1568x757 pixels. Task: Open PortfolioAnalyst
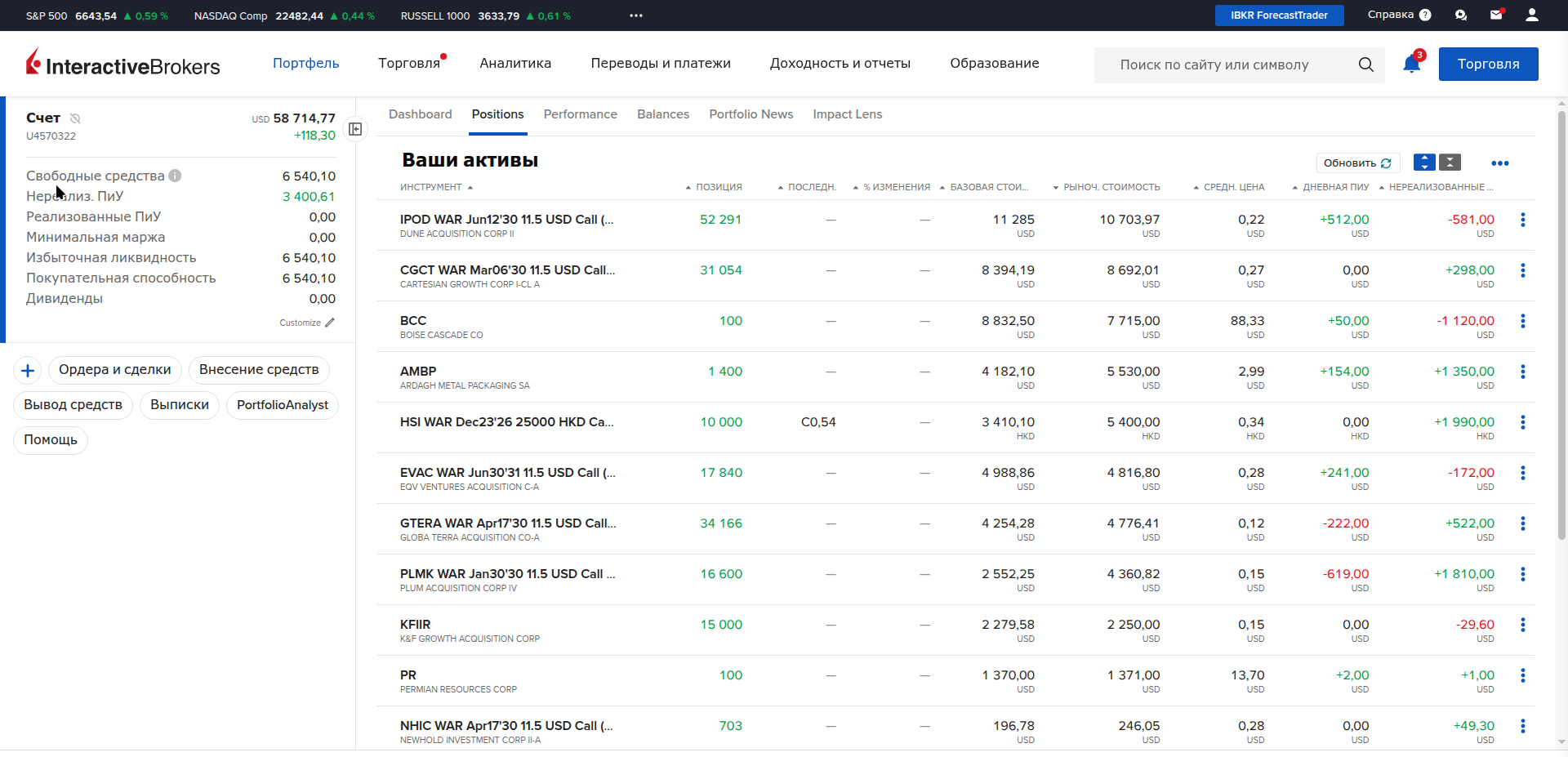283,405
